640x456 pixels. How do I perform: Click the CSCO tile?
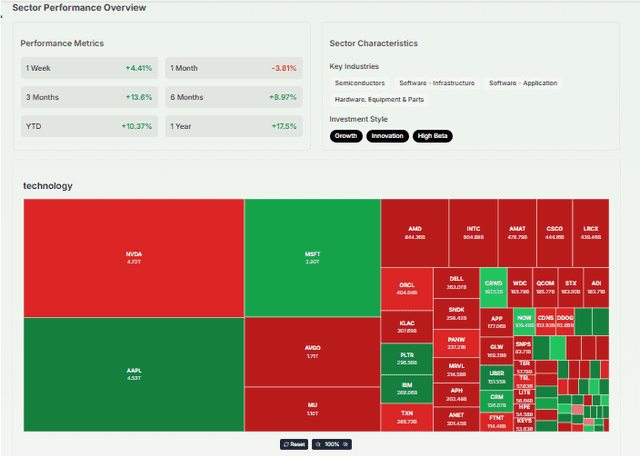tap(555, 233)
